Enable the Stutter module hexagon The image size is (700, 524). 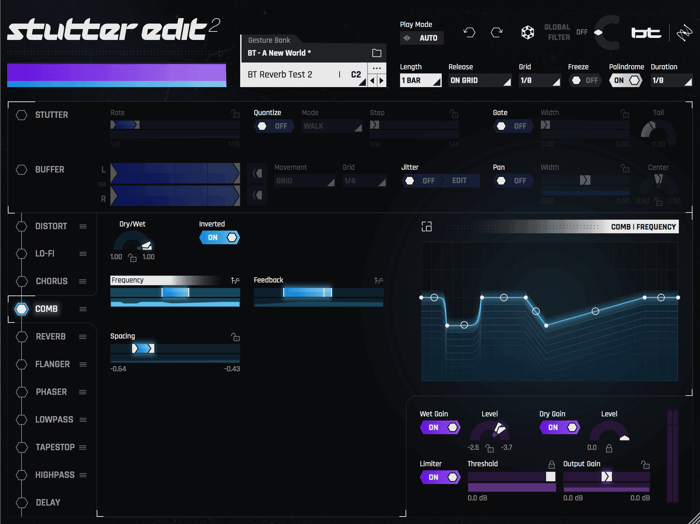coord(21,115)
